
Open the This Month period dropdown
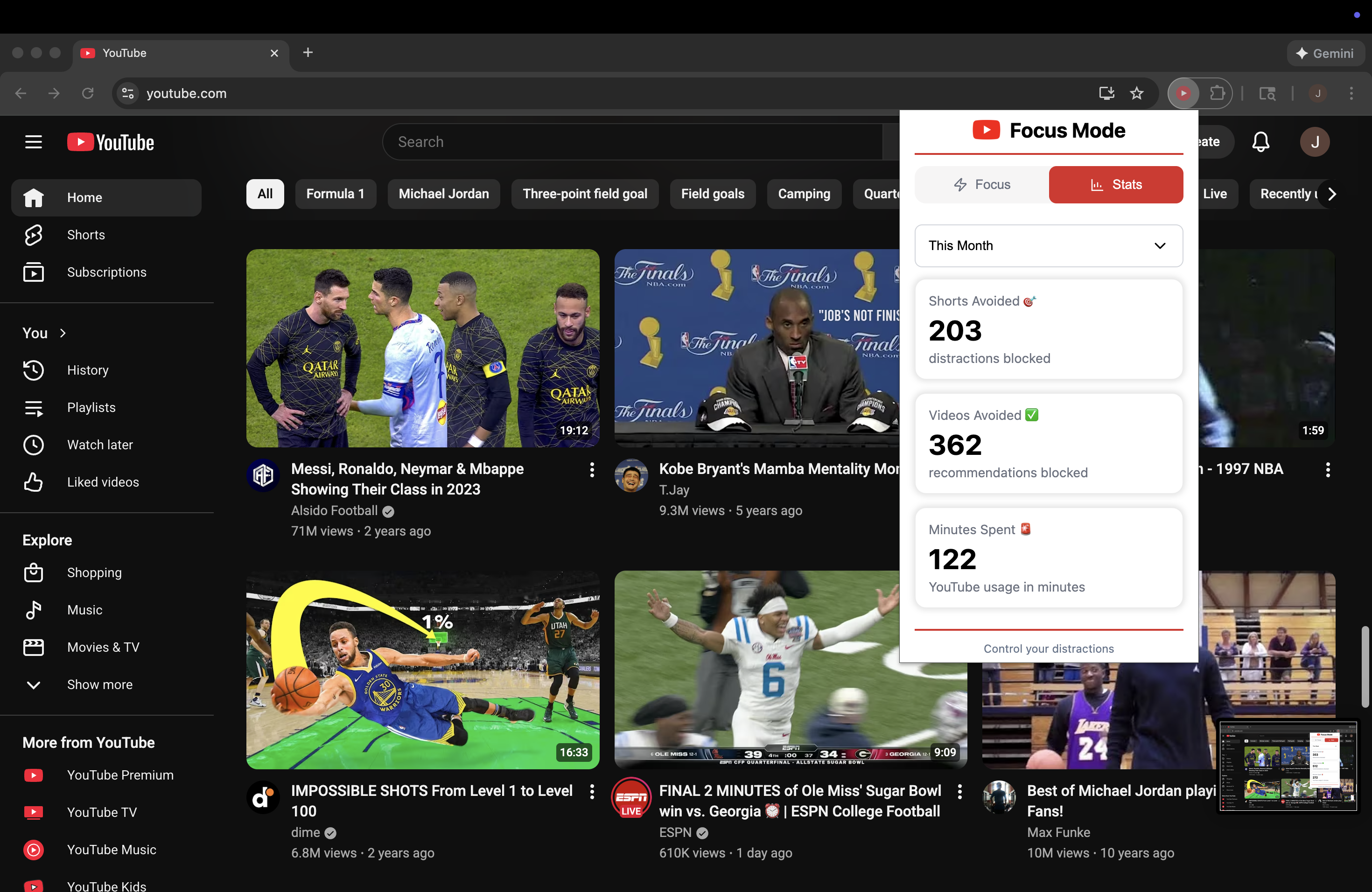(1048, 245)
